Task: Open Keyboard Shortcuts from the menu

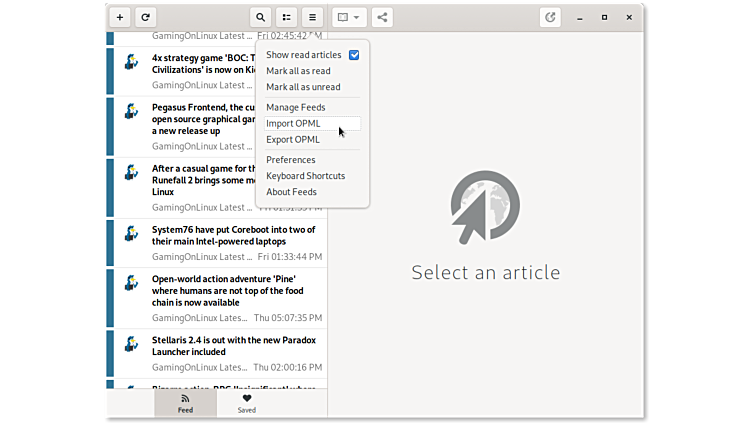Action: pos(305,176)
